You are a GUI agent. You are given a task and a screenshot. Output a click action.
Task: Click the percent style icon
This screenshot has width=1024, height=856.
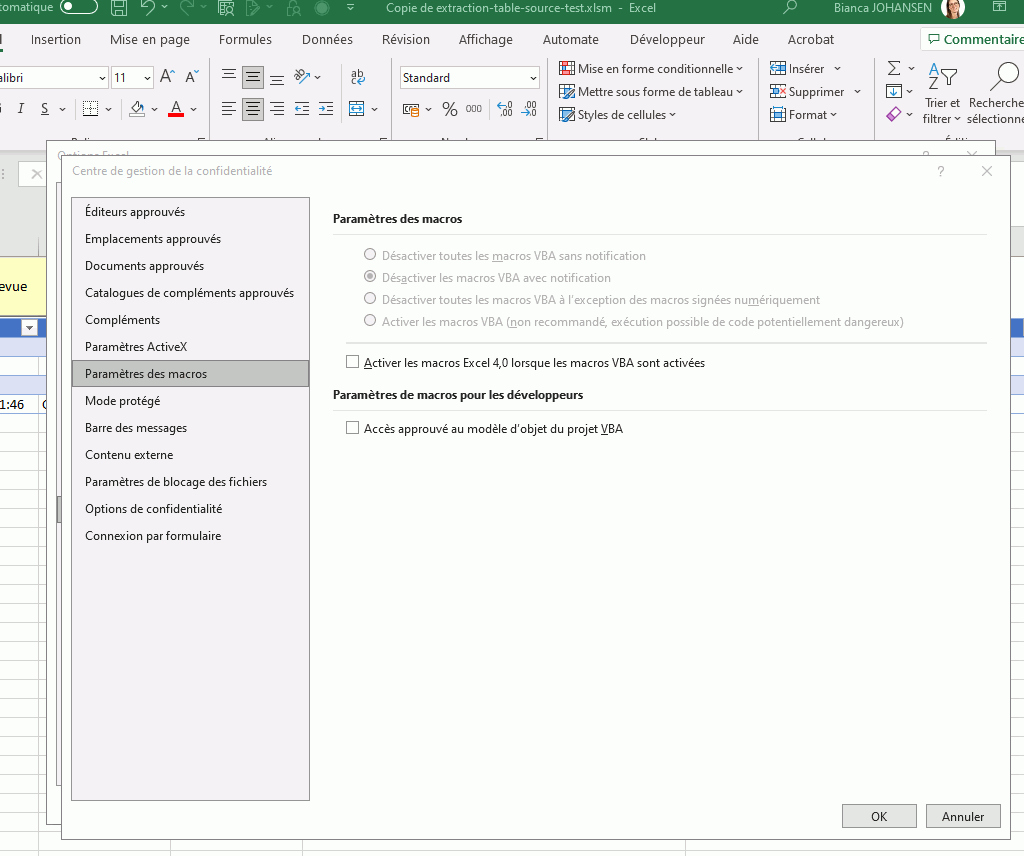coord(449,109)
